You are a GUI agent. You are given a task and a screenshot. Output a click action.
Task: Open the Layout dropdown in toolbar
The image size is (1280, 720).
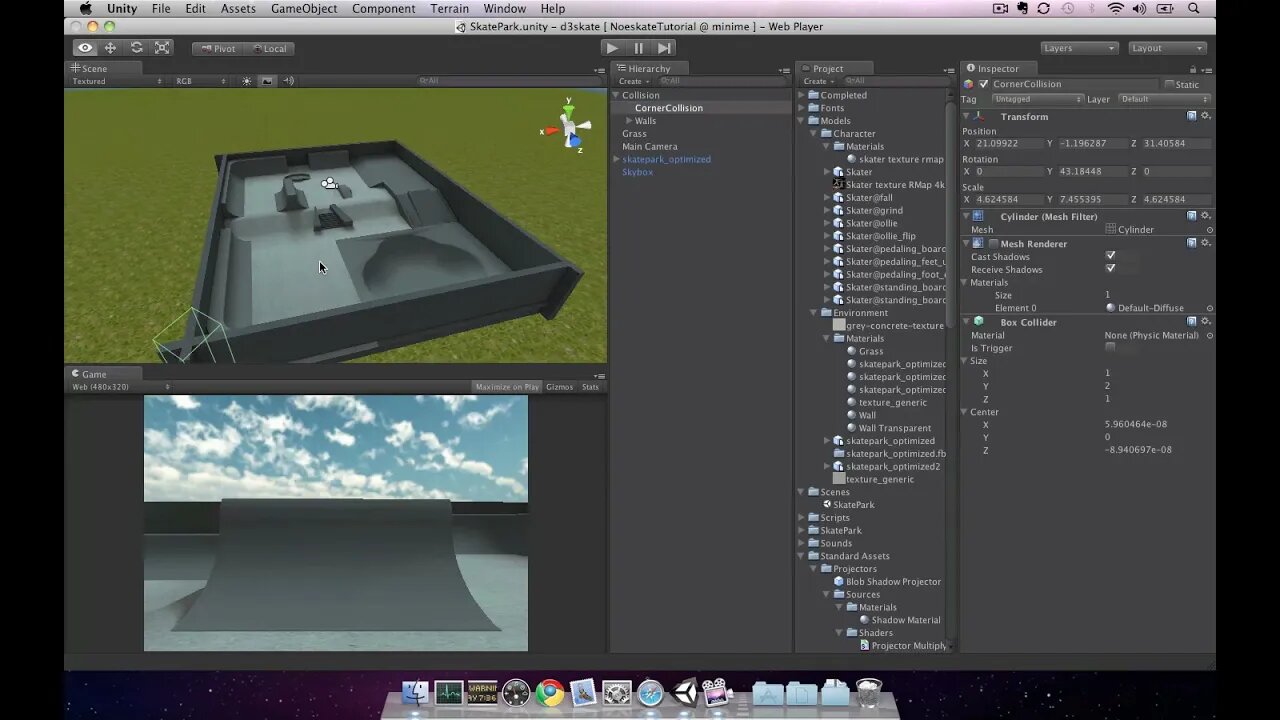point(1167,48)
